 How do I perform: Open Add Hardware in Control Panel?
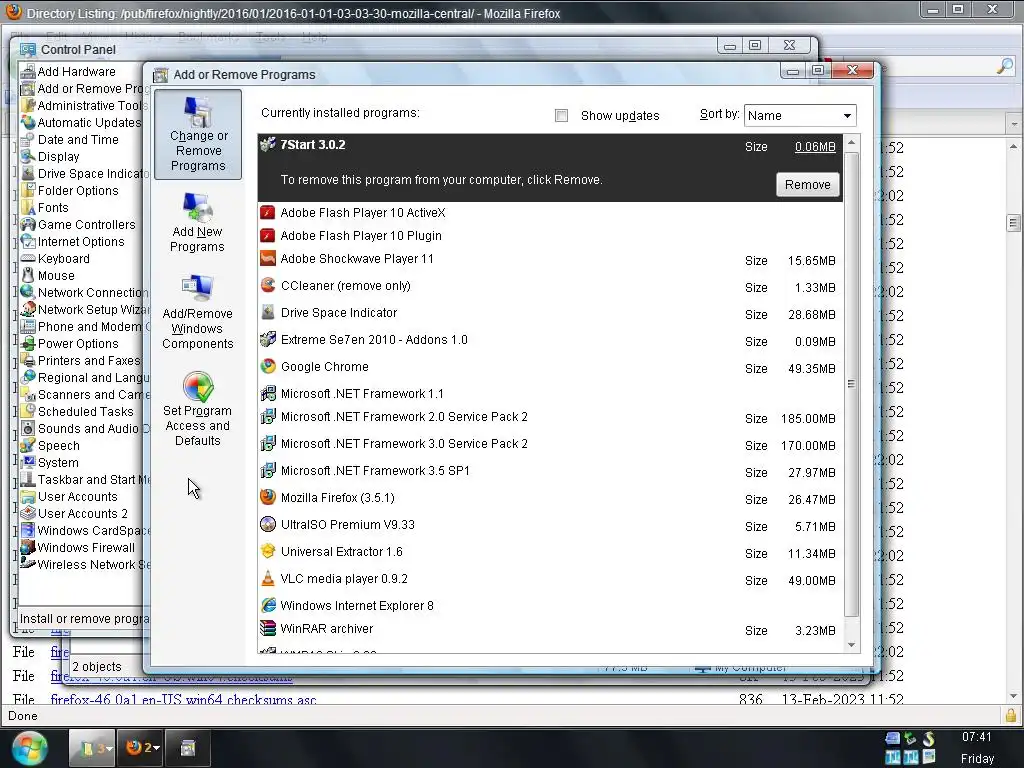(x=68, y=71)
